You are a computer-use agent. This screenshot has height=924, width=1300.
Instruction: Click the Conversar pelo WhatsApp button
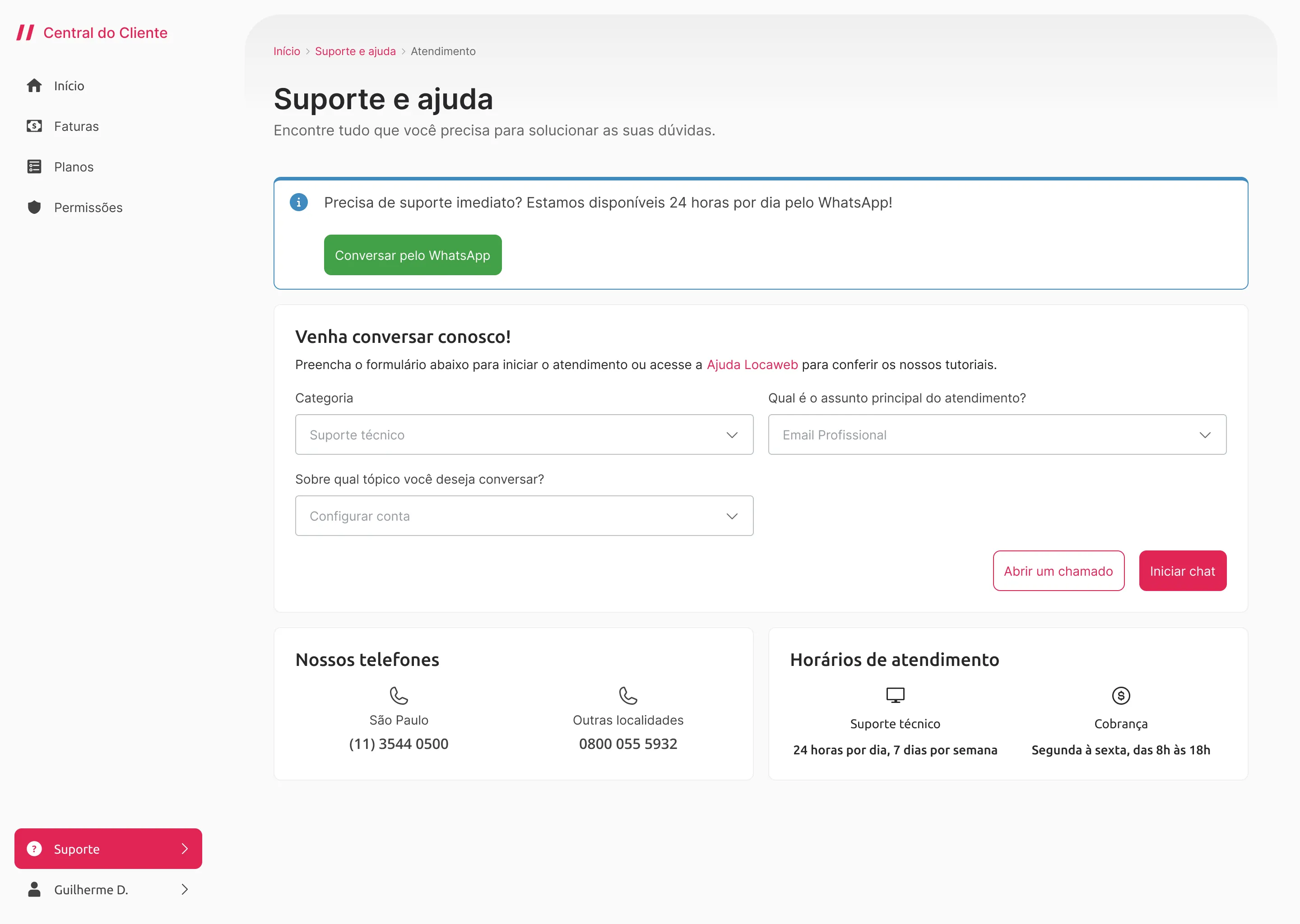pyautogui.click(x=413, y=255)
